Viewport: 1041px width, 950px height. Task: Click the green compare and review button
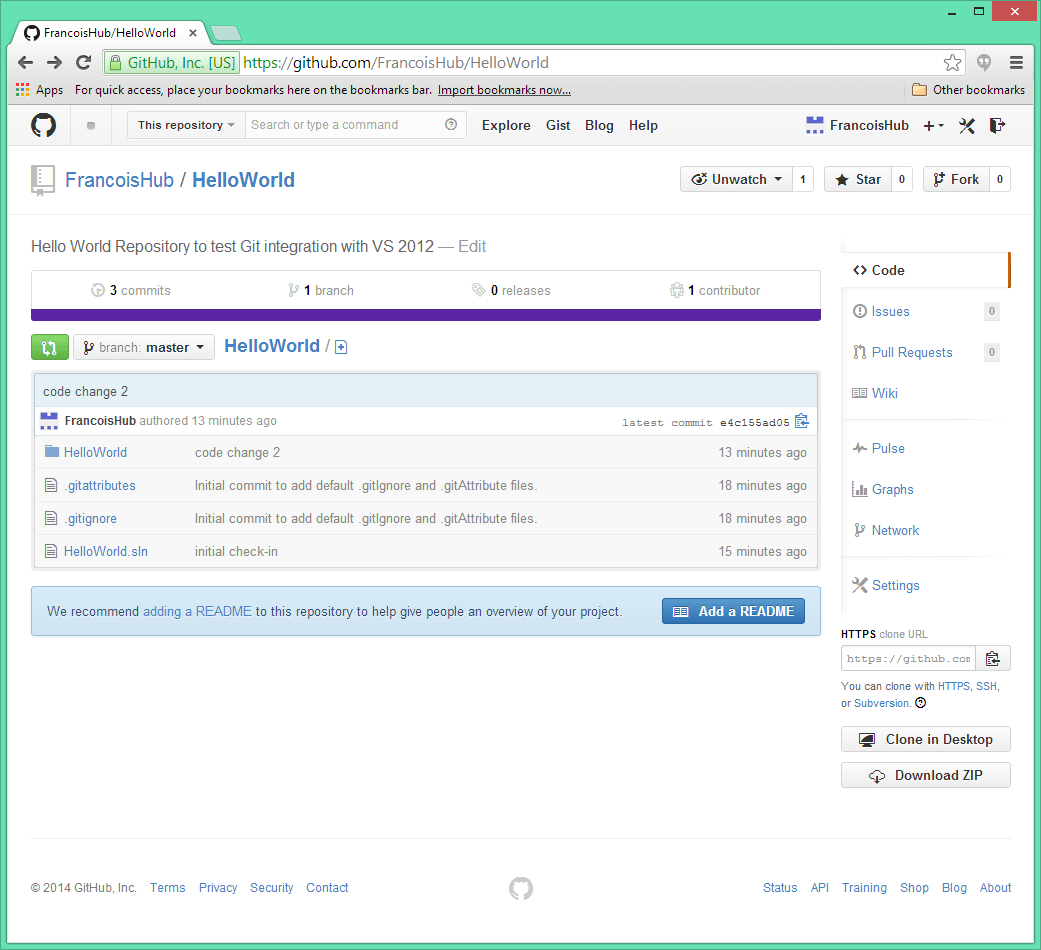50,347
